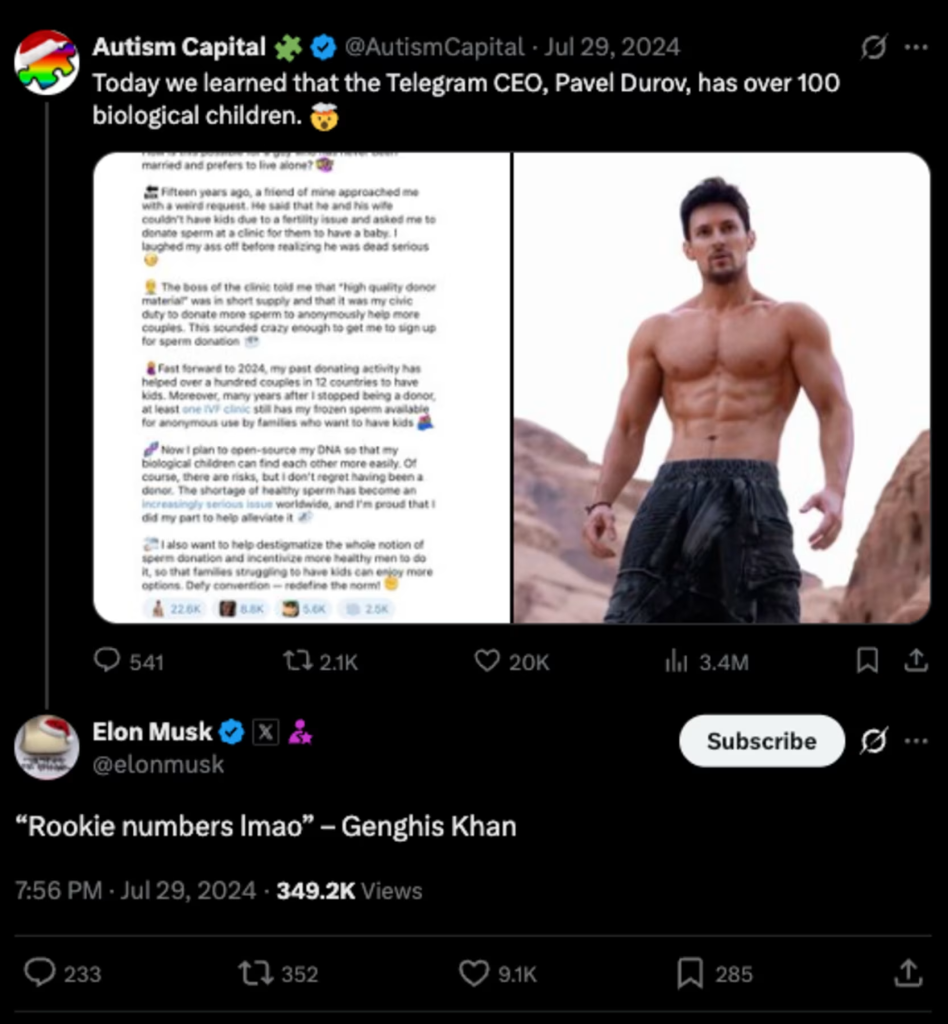Click Autism Capital's blue verification badge
The image size is (948, 1024).
coord(321,46)
